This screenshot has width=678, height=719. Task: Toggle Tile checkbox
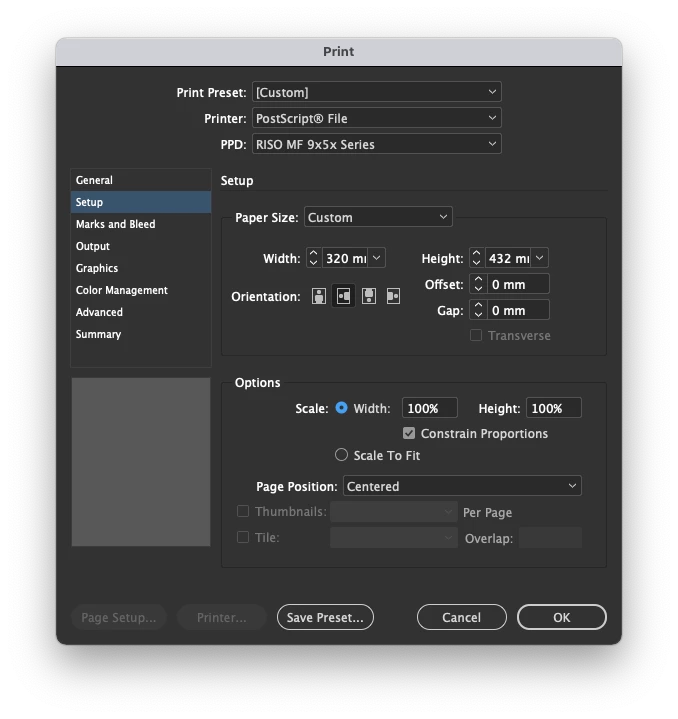(243, 537)
